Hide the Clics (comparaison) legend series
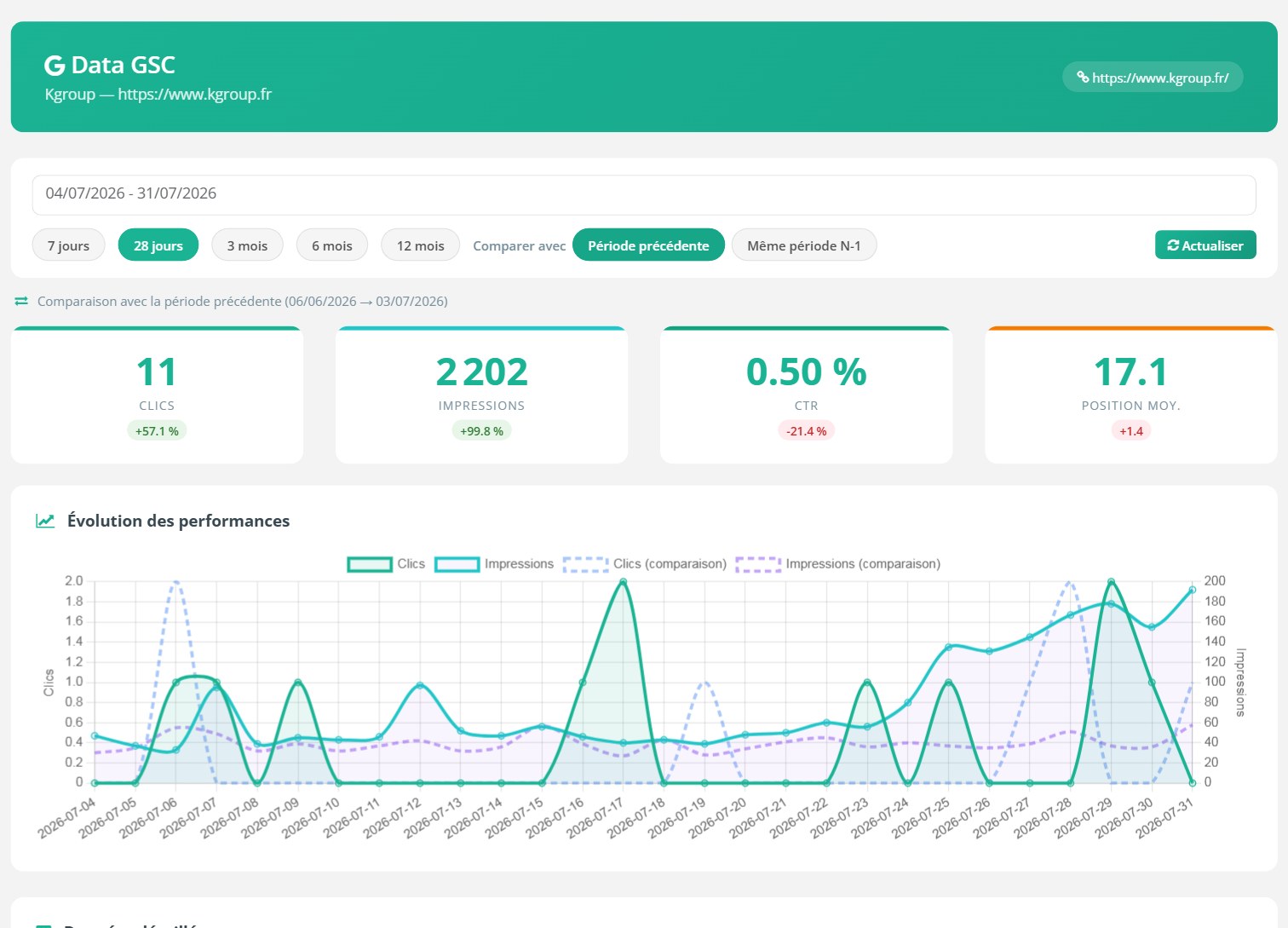The height and width of the screenshot is (928, 1288). coord(645,564)
